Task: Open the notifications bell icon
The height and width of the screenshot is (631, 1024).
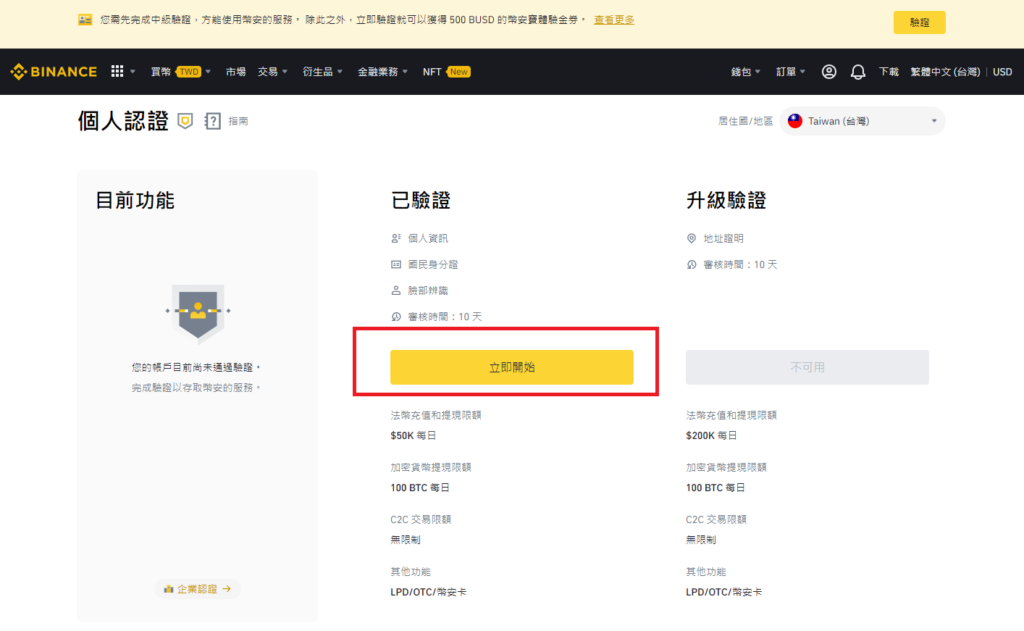Action: pos(858,72)
